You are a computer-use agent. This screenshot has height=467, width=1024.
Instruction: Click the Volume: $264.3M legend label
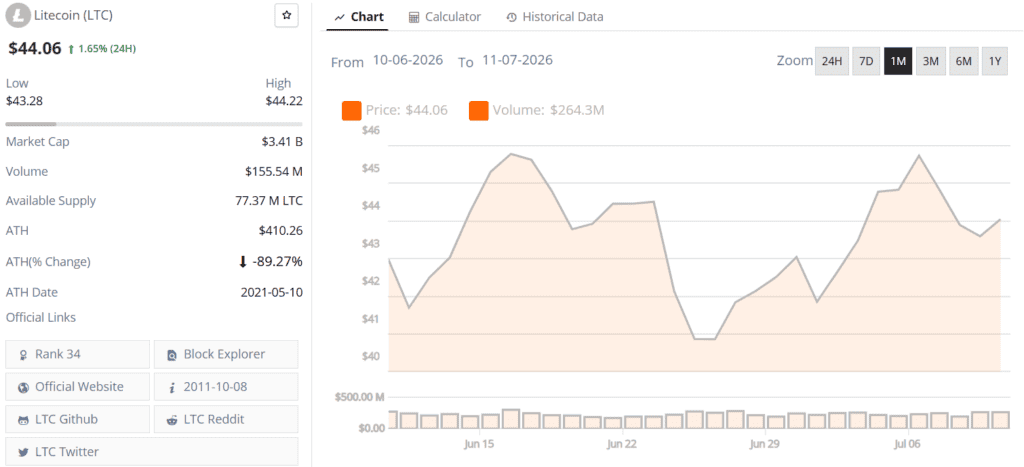549,110
